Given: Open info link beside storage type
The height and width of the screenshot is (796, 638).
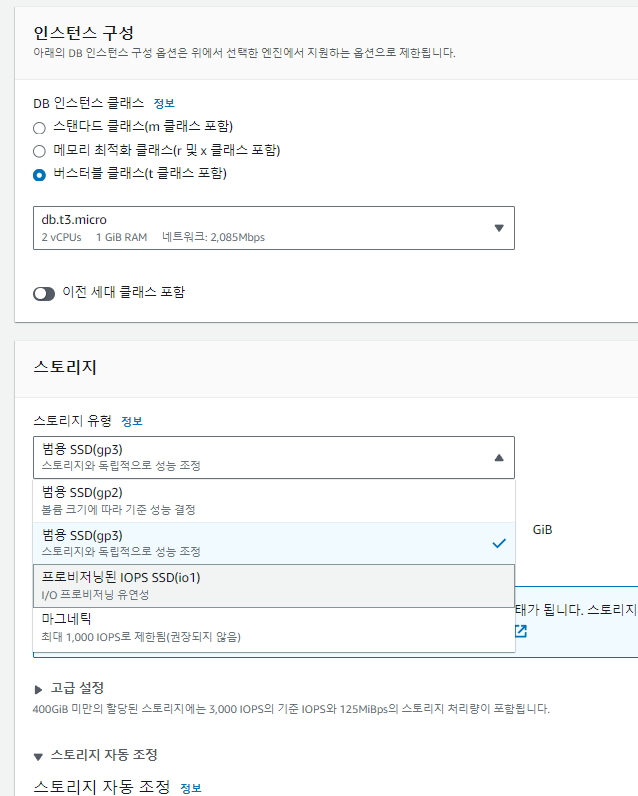Looking at the screenshot, I should point(132,421).
